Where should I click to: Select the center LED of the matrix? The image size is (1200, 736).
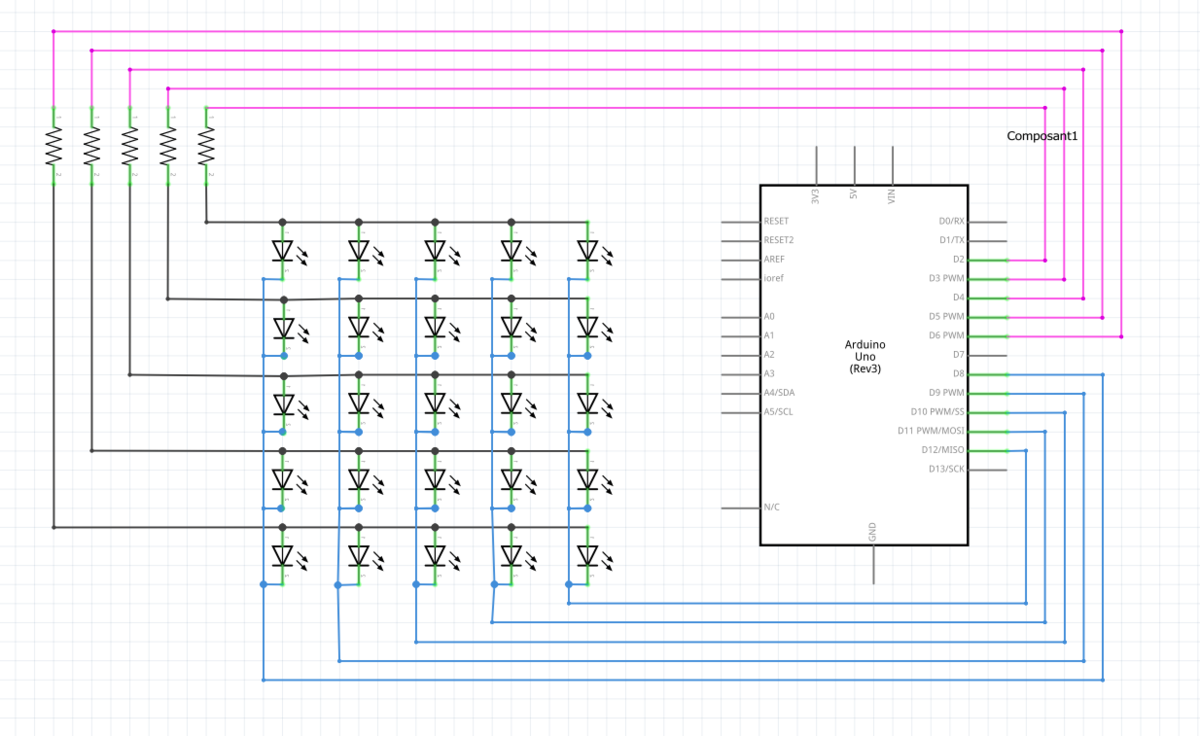click(435, 403)
